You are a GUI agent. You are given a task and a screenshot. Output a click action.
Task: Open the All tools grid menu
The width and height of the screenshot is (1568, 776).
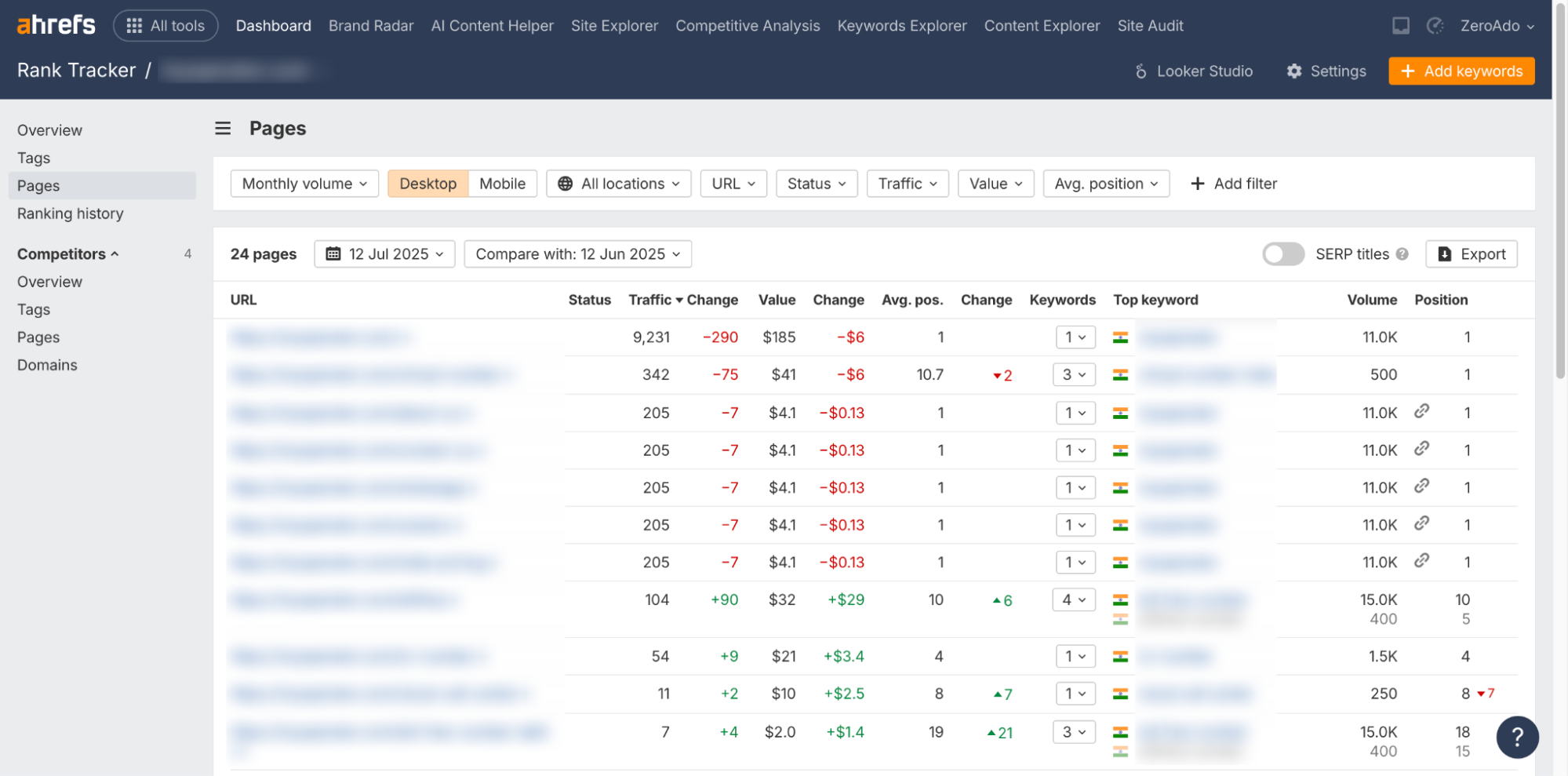166,26
